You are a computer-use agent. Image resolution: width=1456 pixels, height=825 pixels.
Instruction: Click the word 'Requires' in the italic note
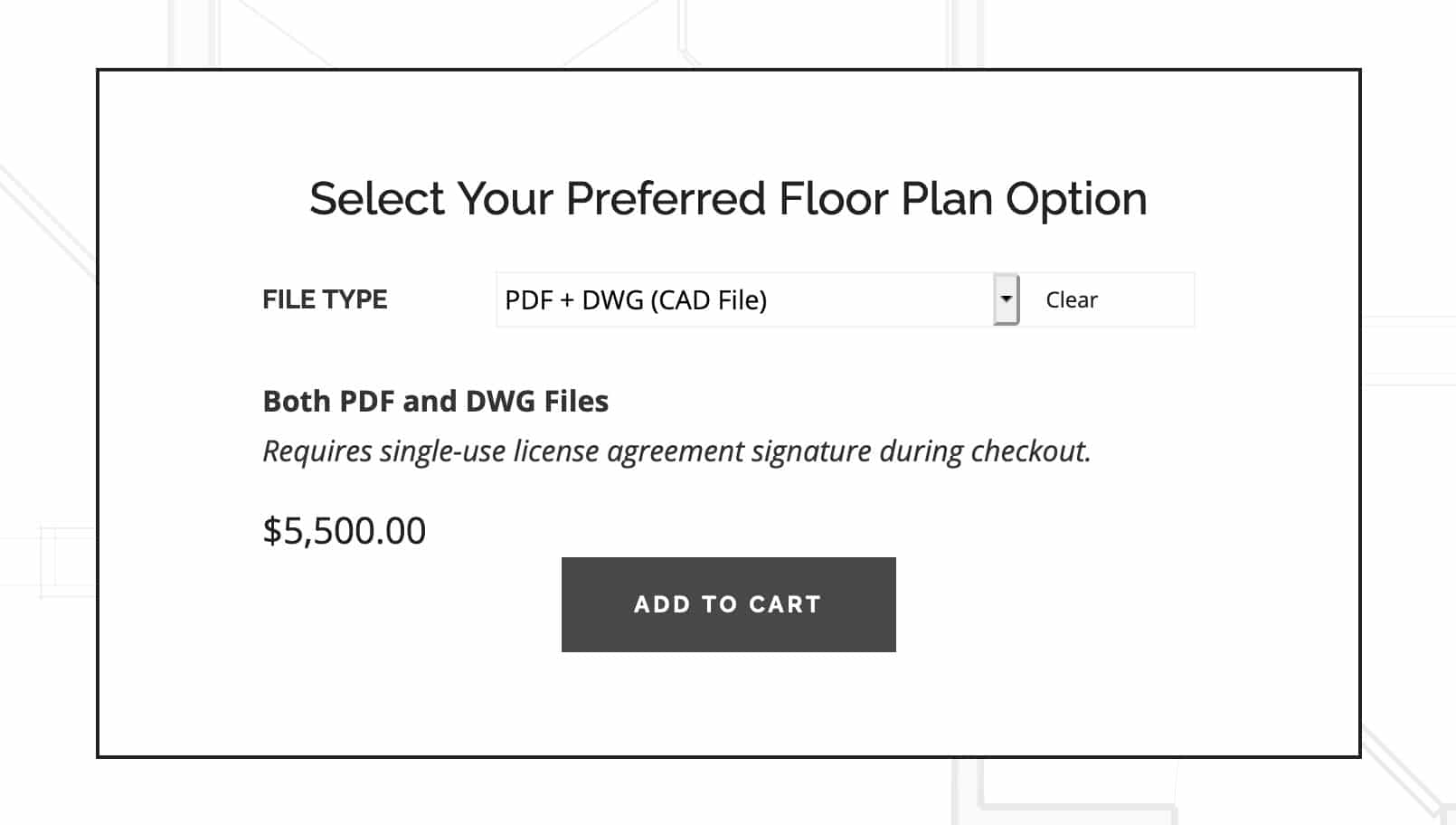tap(317, 450)
